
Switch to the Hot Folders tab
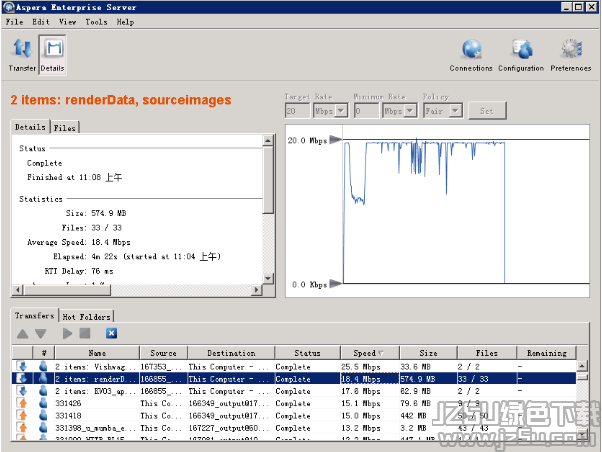pos(86,317)
